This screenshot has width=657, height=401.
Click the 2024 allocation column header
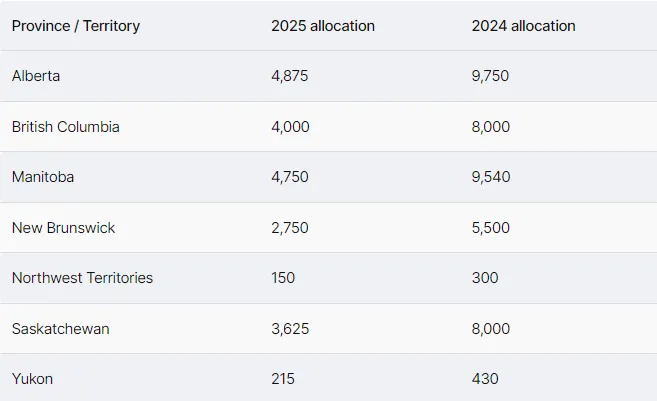click(x=523, y=26)
